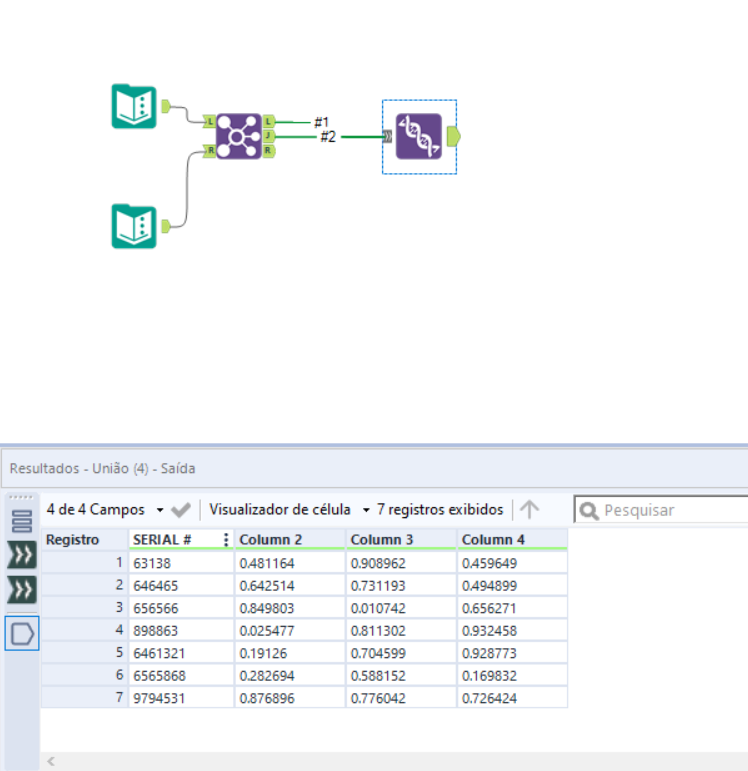Select cell with serial 646465
748x771 pixels.
click(181, 586)
